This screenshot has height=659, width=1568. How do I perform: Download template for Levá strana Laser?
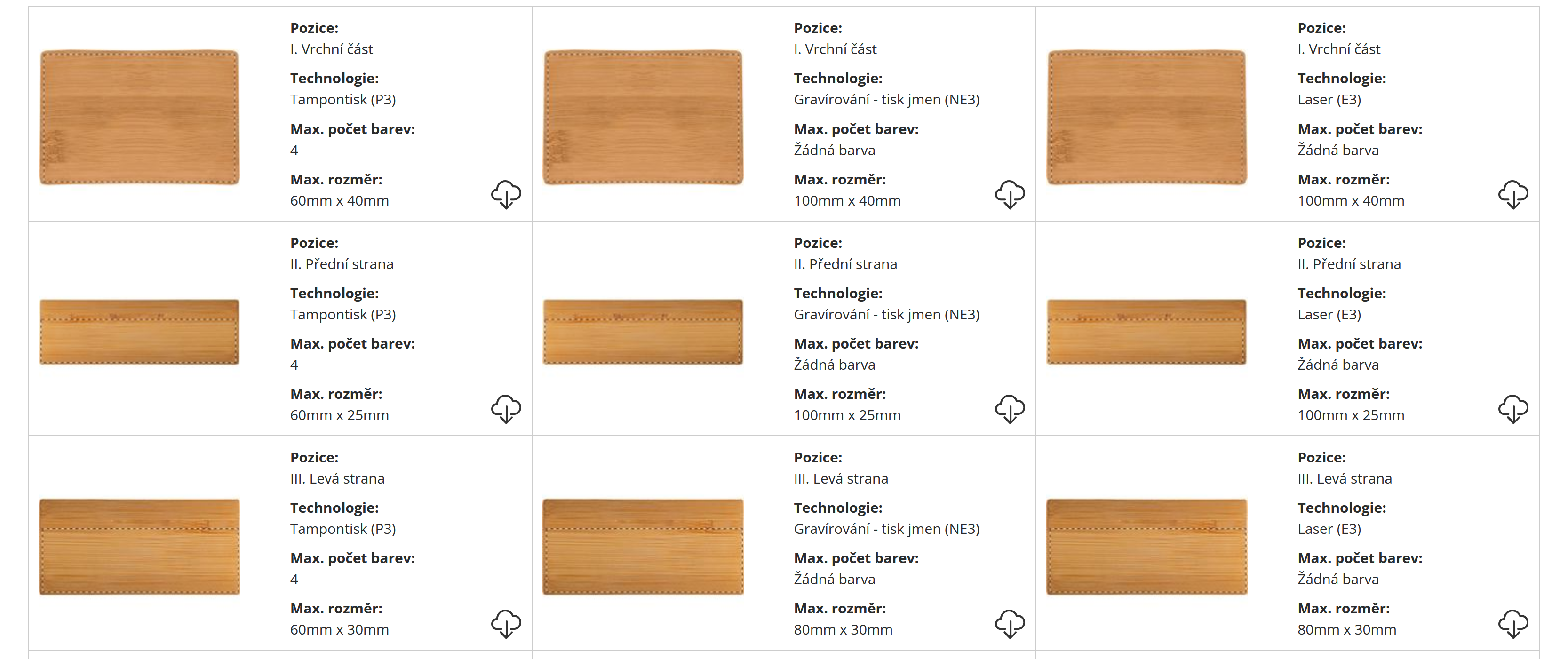coord(1512,624)
